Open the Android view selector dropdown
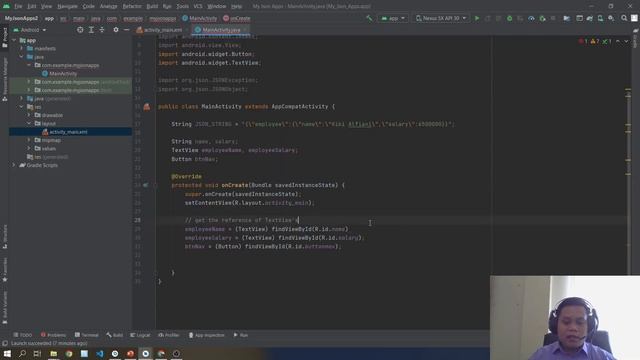This screenshot has width=640, height=360. pyautogui.click(x=30, y=30)
